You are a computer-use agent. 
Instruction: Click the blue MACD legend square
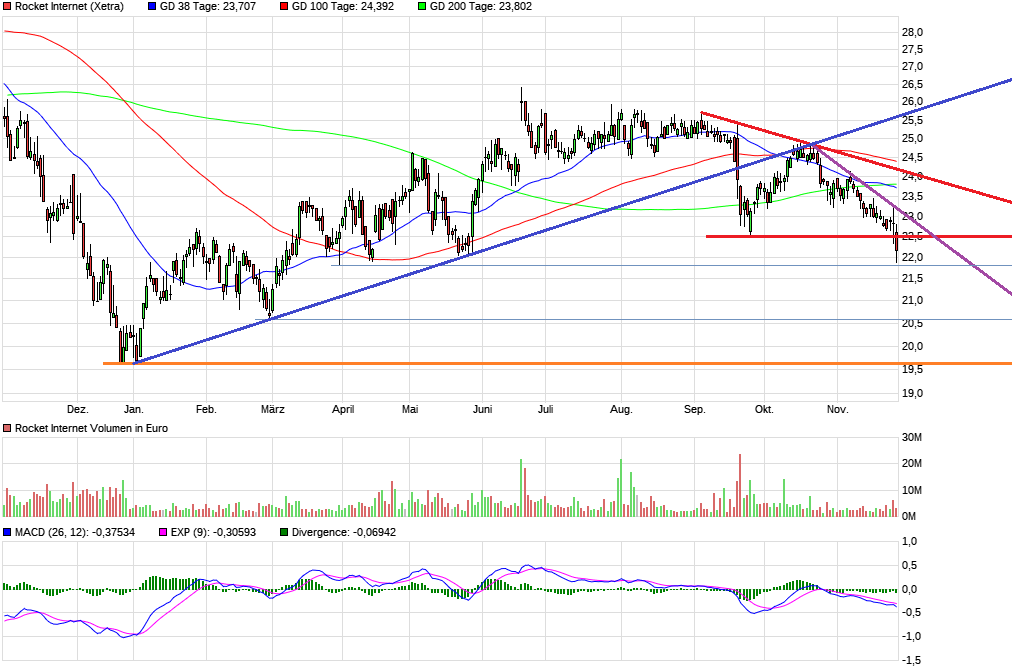pyautogui.click(x=8, y=533)
